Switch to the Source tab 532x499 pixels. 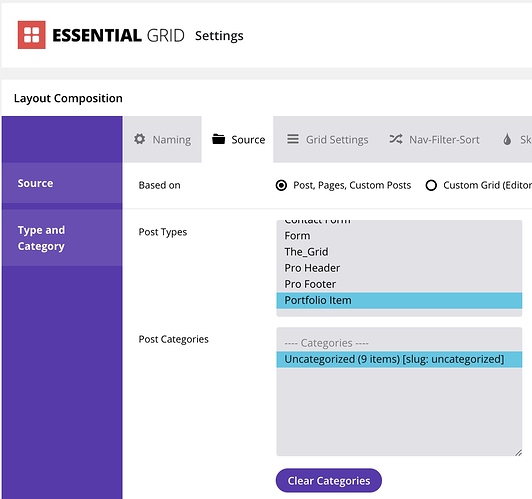coord(238,139)
